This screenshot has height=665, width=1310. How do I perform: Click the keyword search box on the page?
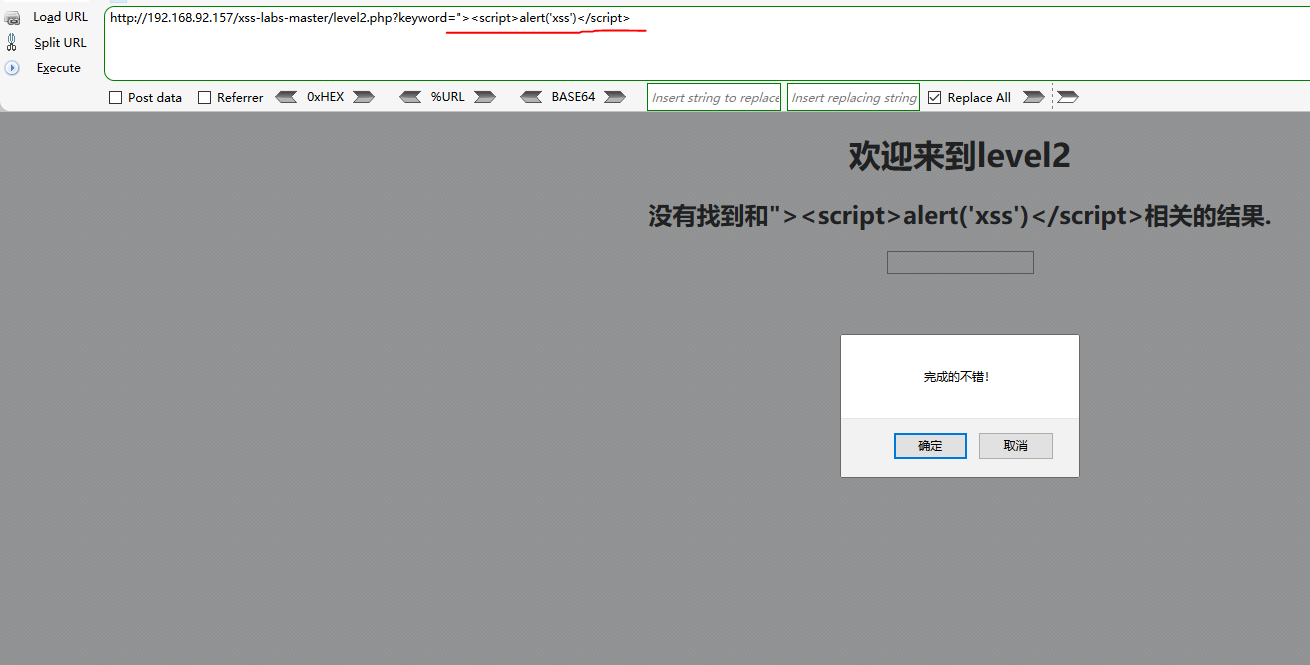click(x=960, y=262)
